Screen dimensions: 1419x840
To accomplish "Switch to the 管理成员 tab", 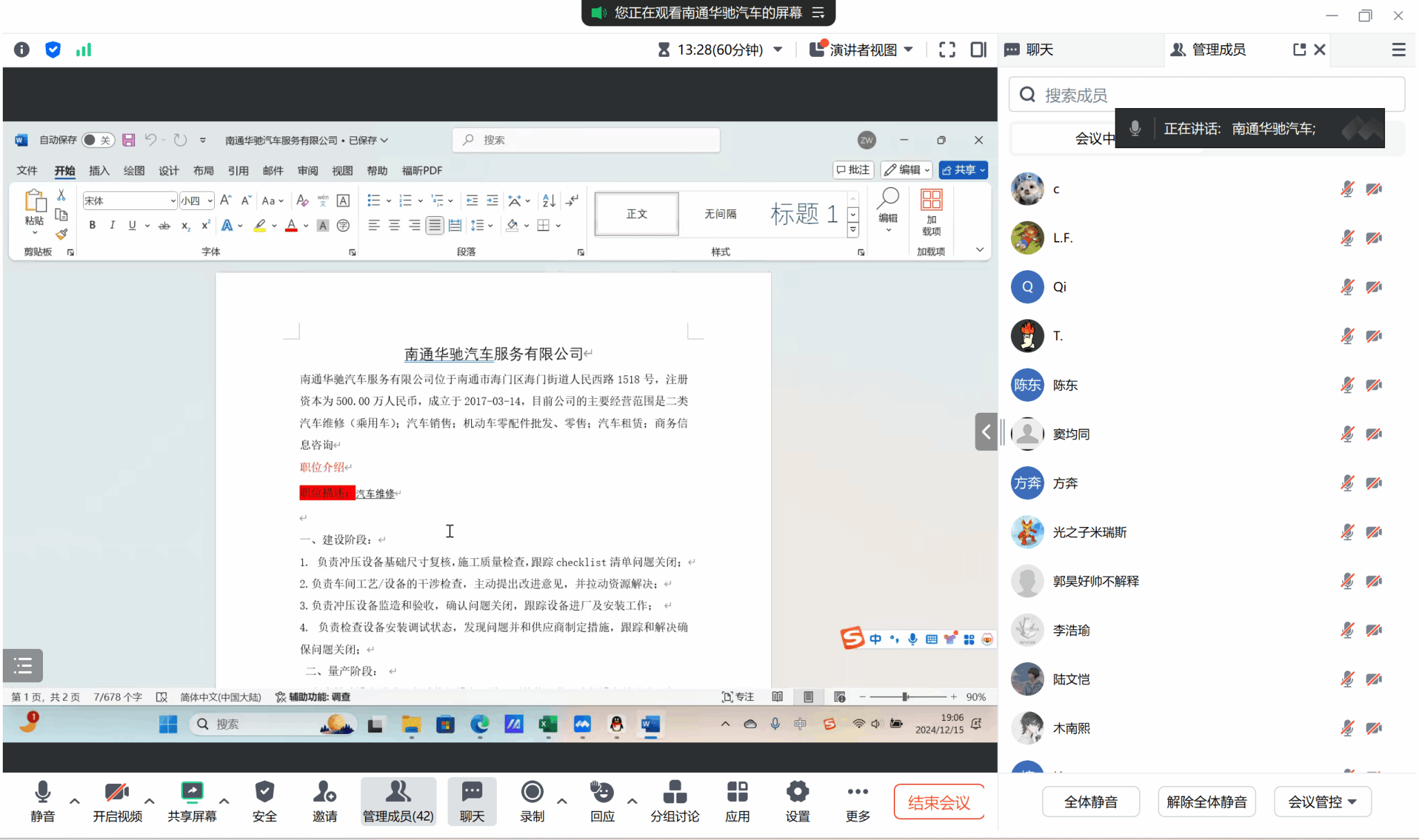I will click(x=1217, y=50).
